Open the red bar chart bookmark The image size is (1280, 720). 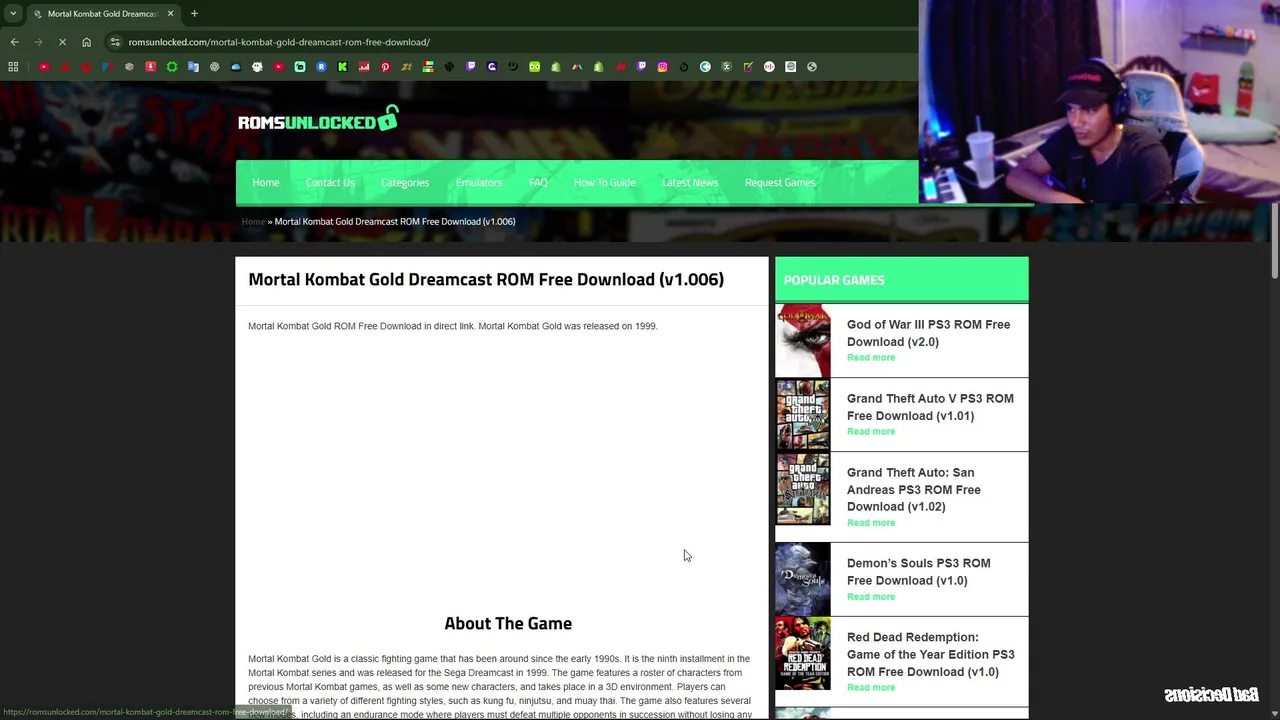click(364, 67)
